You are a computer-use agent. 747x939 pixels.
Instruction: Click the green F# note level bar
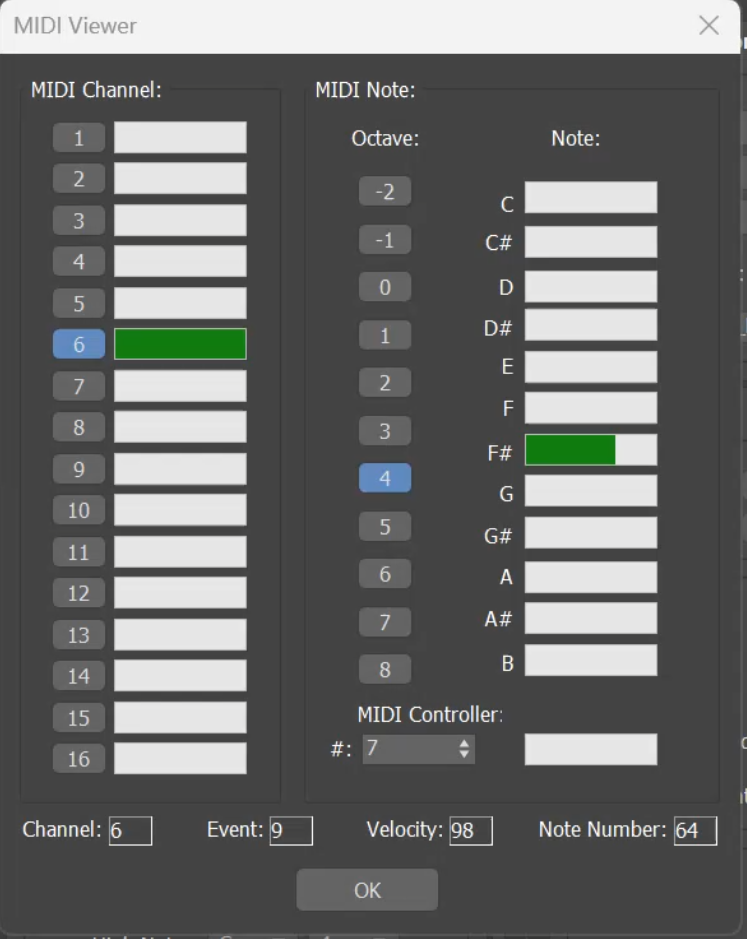click(570, 450)
